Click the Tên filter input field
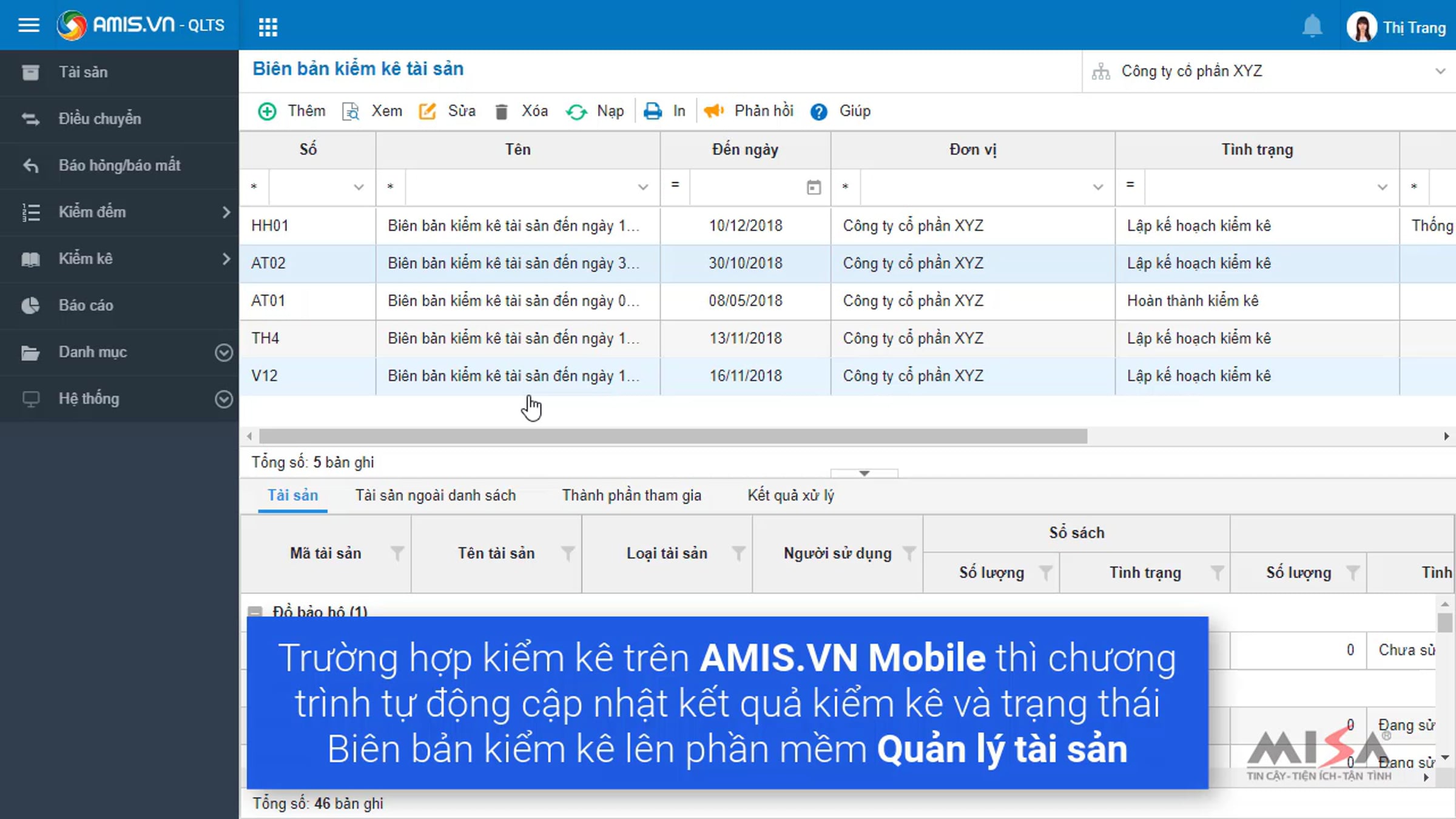1456x819 pixels. point(519,187)
